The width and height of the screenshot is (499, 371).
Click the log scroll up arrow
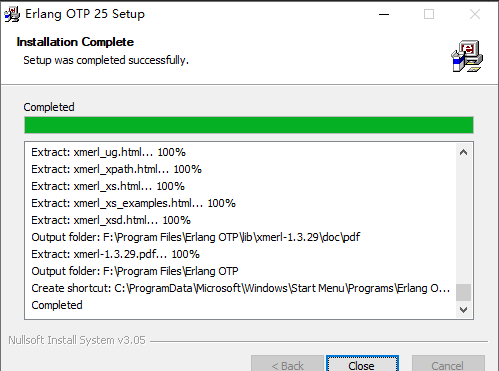click(463, 153)
